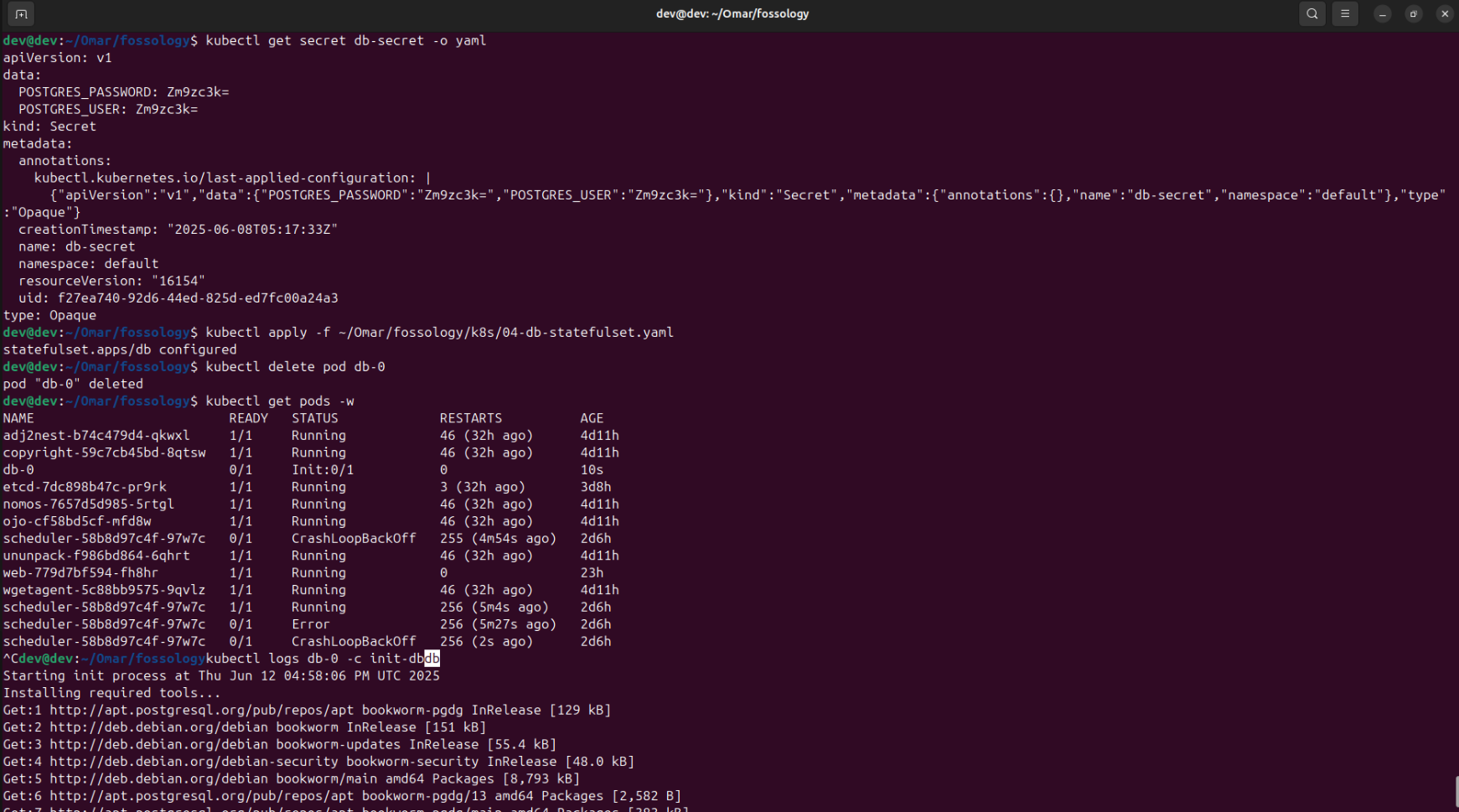
Task: Click the AGE column header
Action: click(x=592, y=418)
